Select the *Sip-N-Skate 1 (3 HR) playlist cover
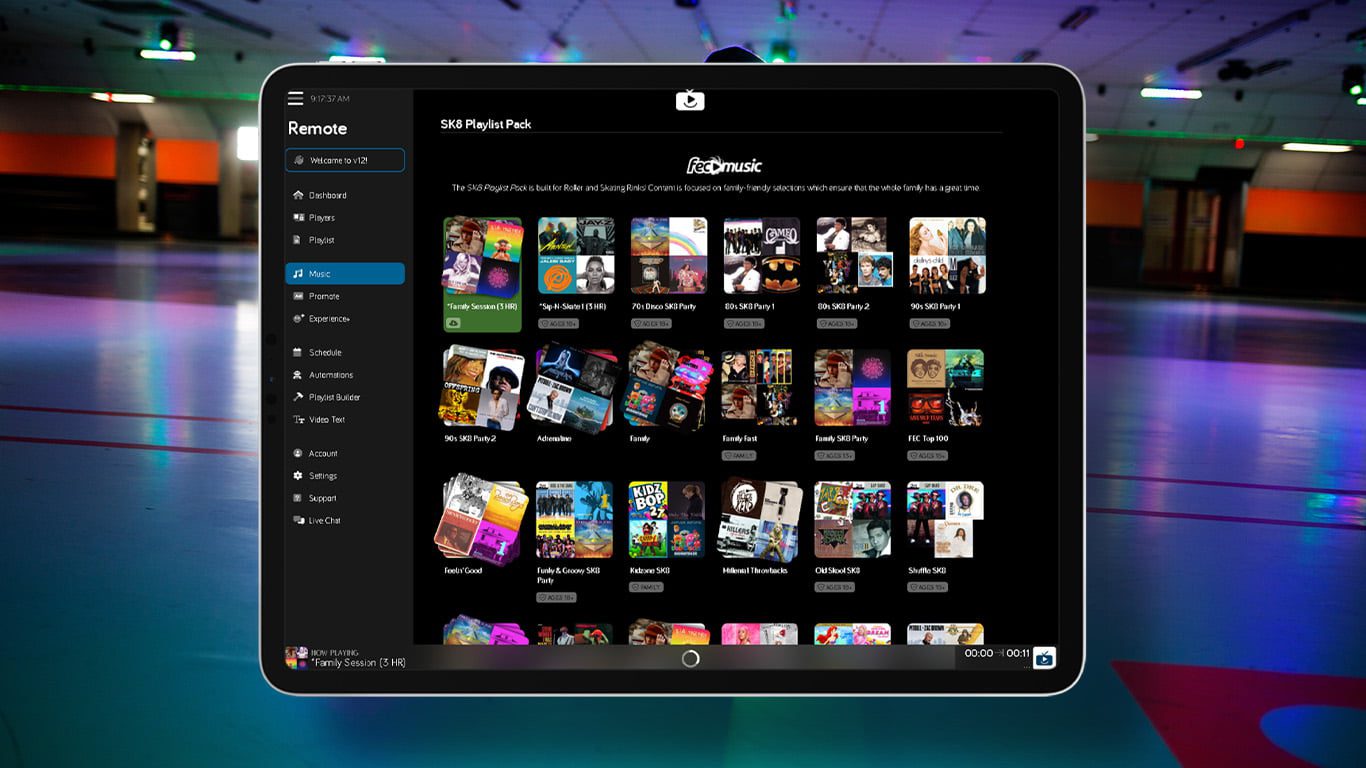 pos(576,256)
